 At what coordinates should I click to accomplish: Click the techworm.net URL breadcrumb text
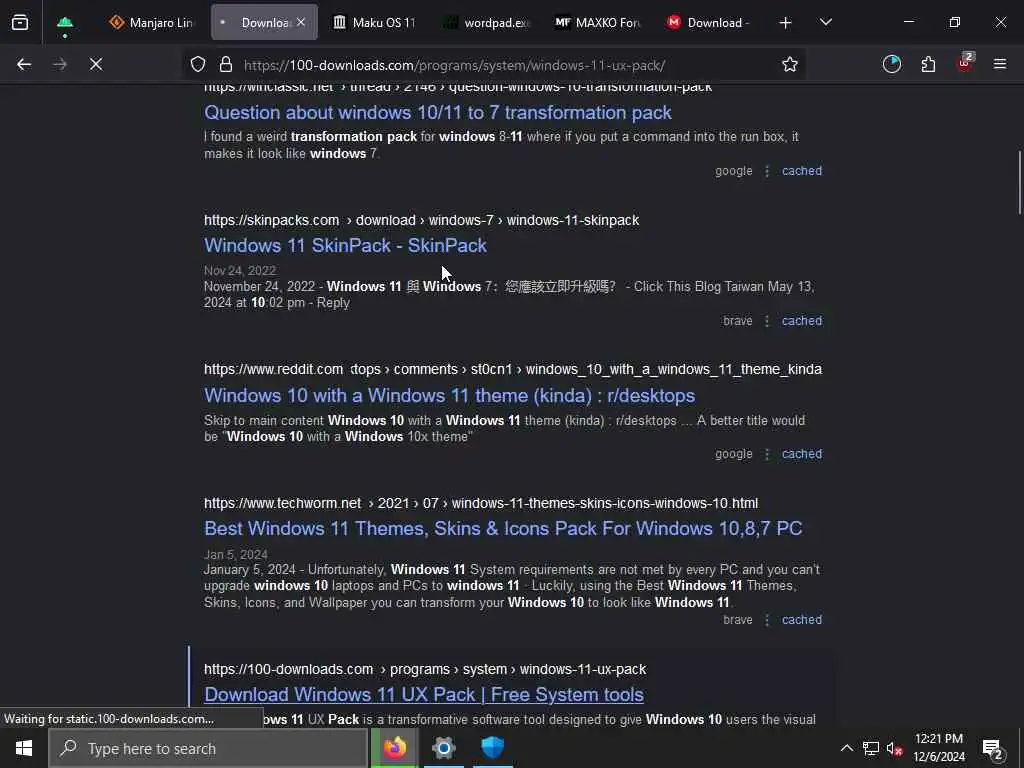481,504
